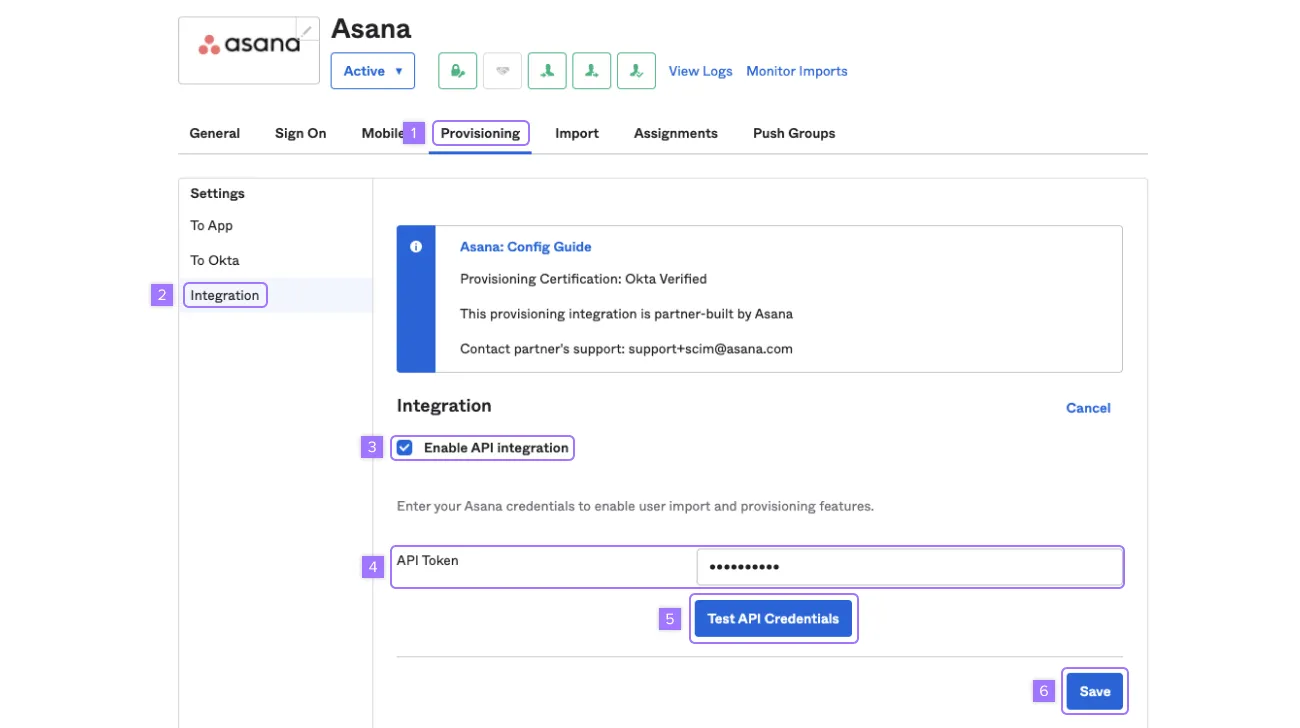The image size is (1300, 728).
Task: Click the user-with-checkmark provisioning icon
Action: tap(636, 70)
